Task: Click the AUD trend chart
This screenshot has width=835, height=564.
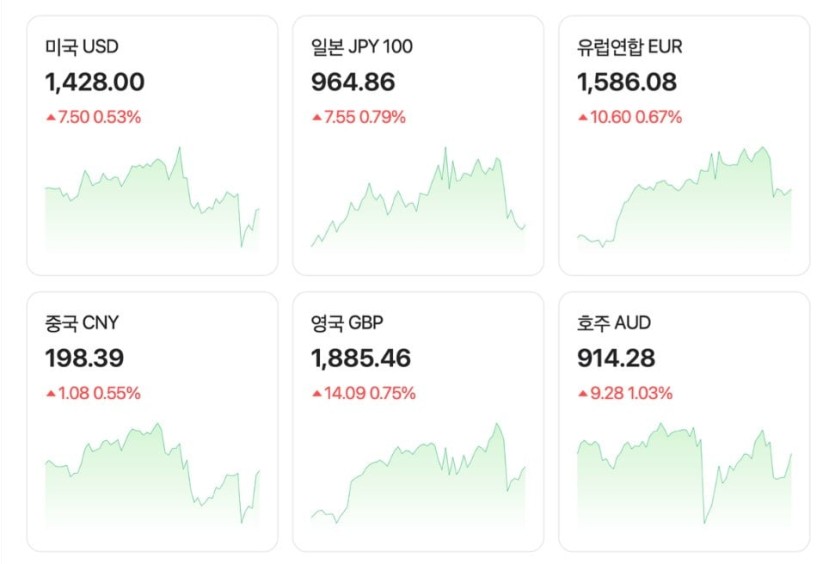Action: [x=684, y=476]
